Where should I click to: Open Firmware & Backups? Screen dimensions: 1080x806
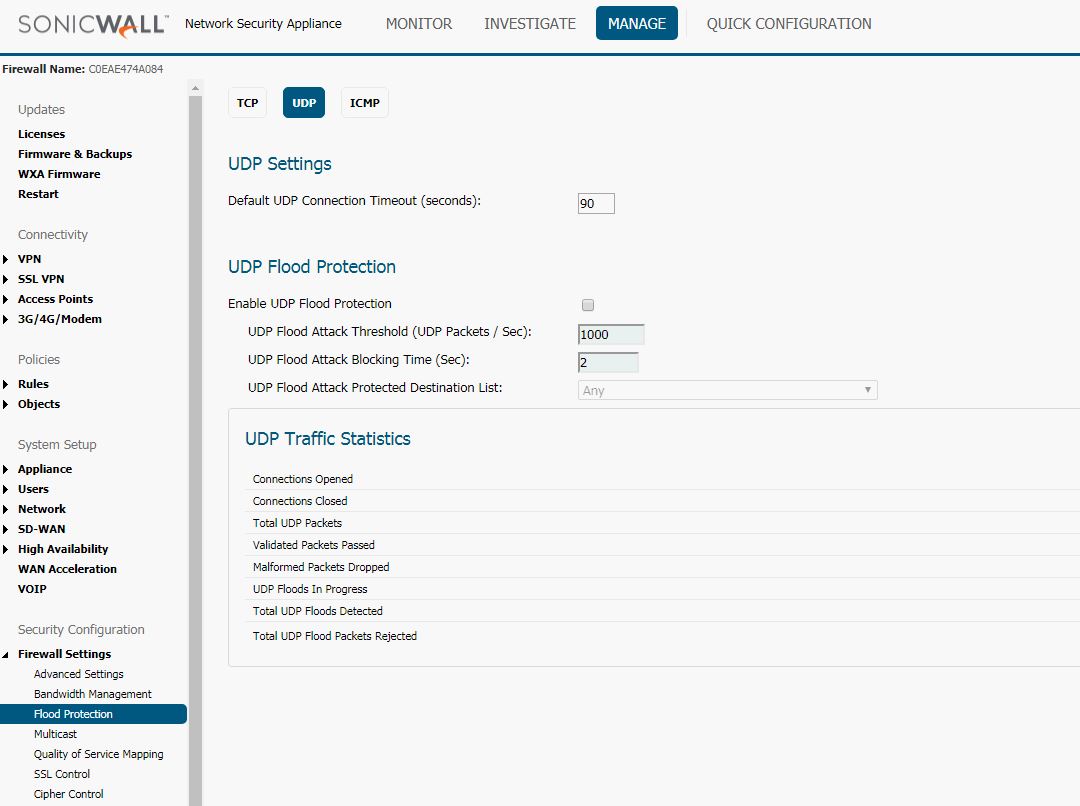click(75, 154)
